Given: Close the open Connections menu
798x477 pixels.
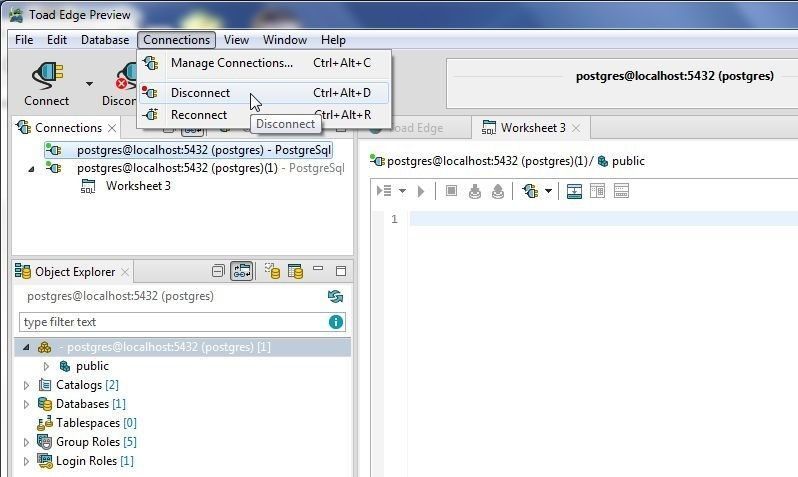Looking at the screenshot, I should (176, 40).
